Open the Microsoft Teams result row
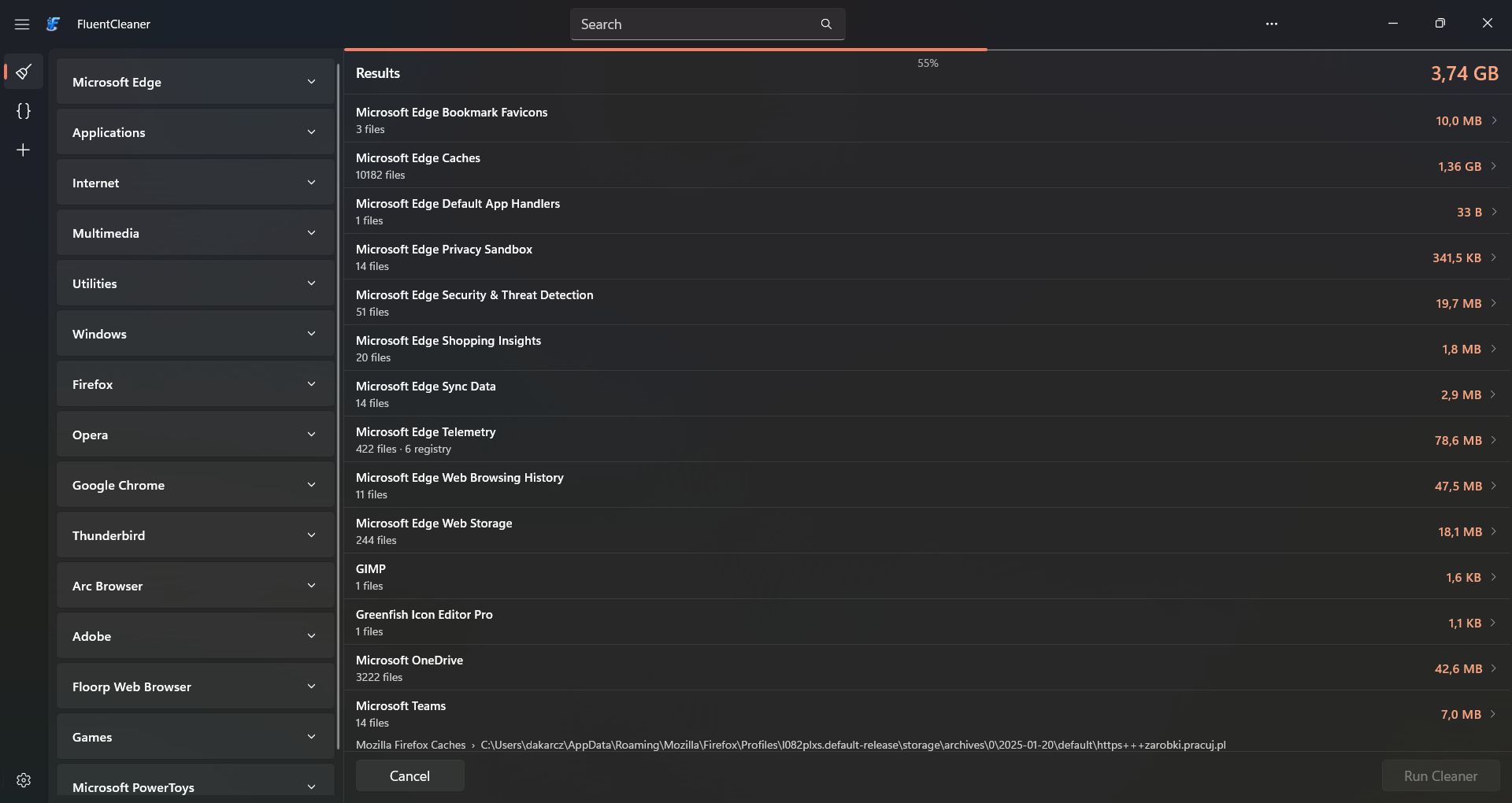This screenshot has height=803, width=1512. [927, 713]
